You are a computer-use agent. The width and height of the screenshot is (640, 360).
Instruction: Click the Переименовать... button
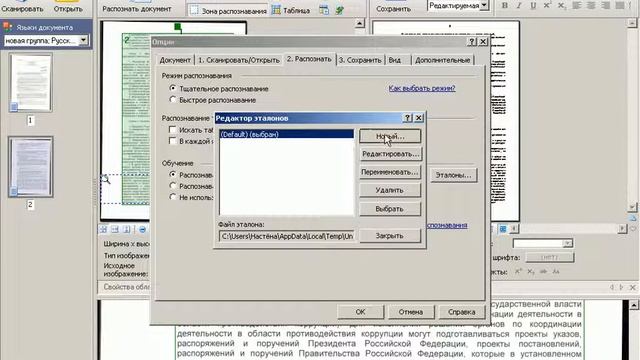(x=390, y=172)
